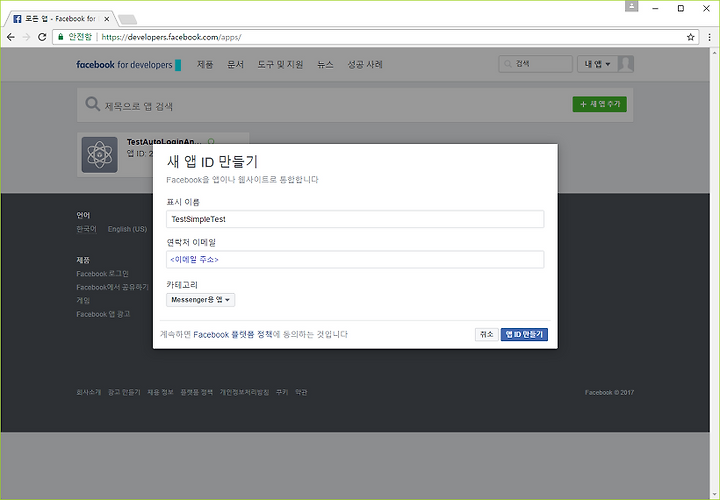Click the address bar URL
This screenshot has height=500, width=720.
pyautogui.click(x=171, y=37)
